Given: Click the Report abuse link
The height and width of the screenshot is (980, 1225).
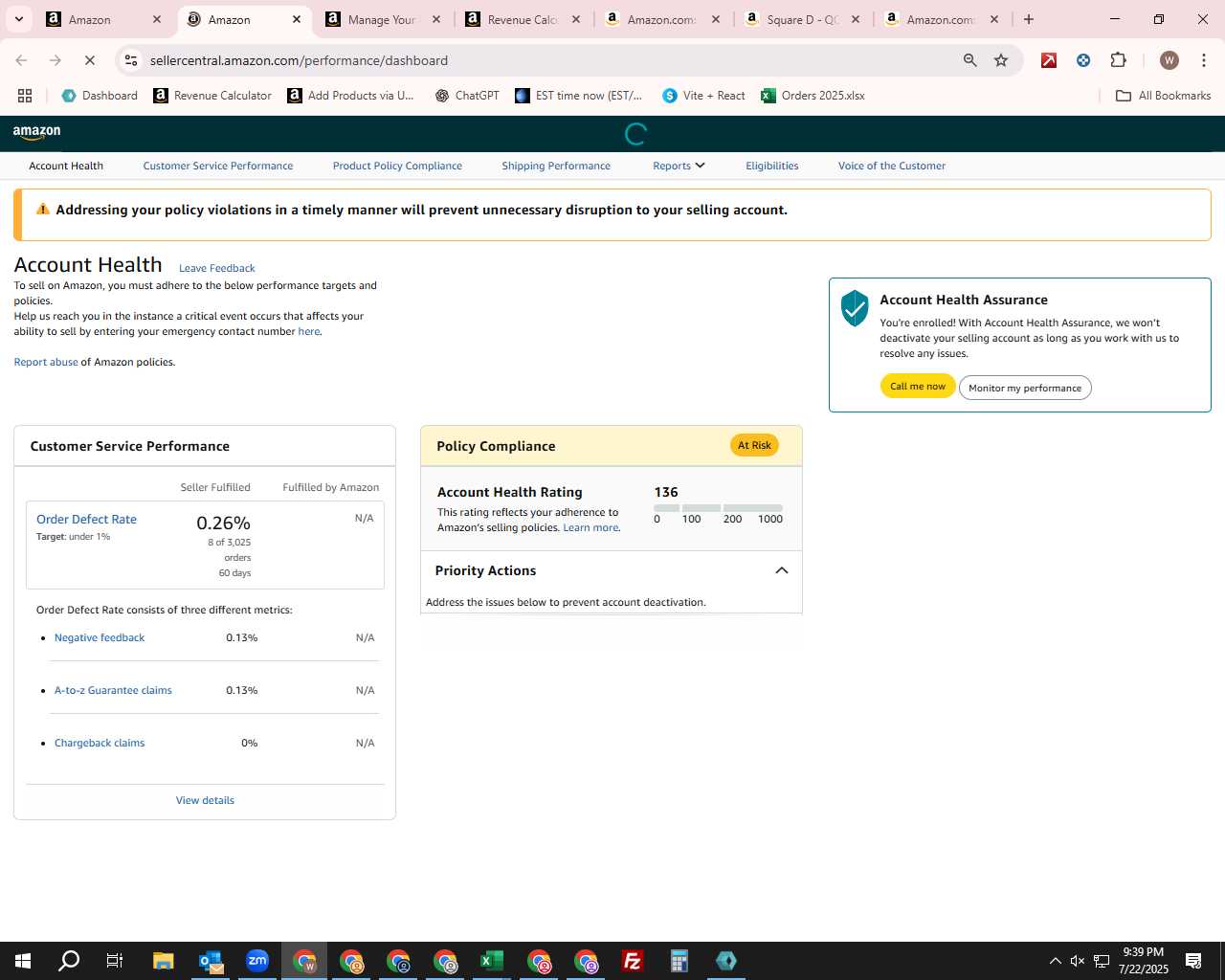Looking at the screenshot, I should (46, 362).
